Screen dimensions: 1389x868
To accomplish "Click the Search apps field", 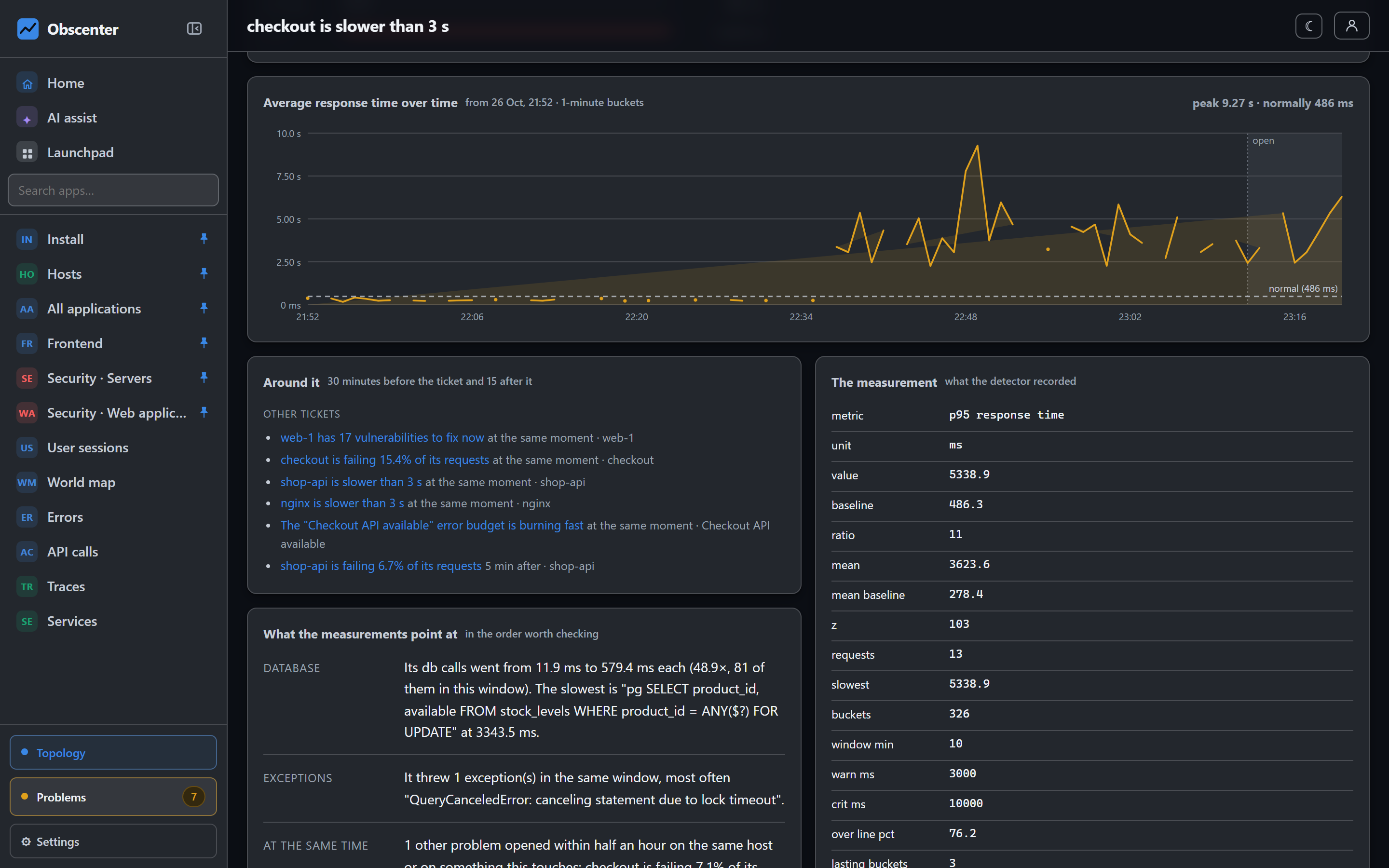I will (x=113, y=190).
